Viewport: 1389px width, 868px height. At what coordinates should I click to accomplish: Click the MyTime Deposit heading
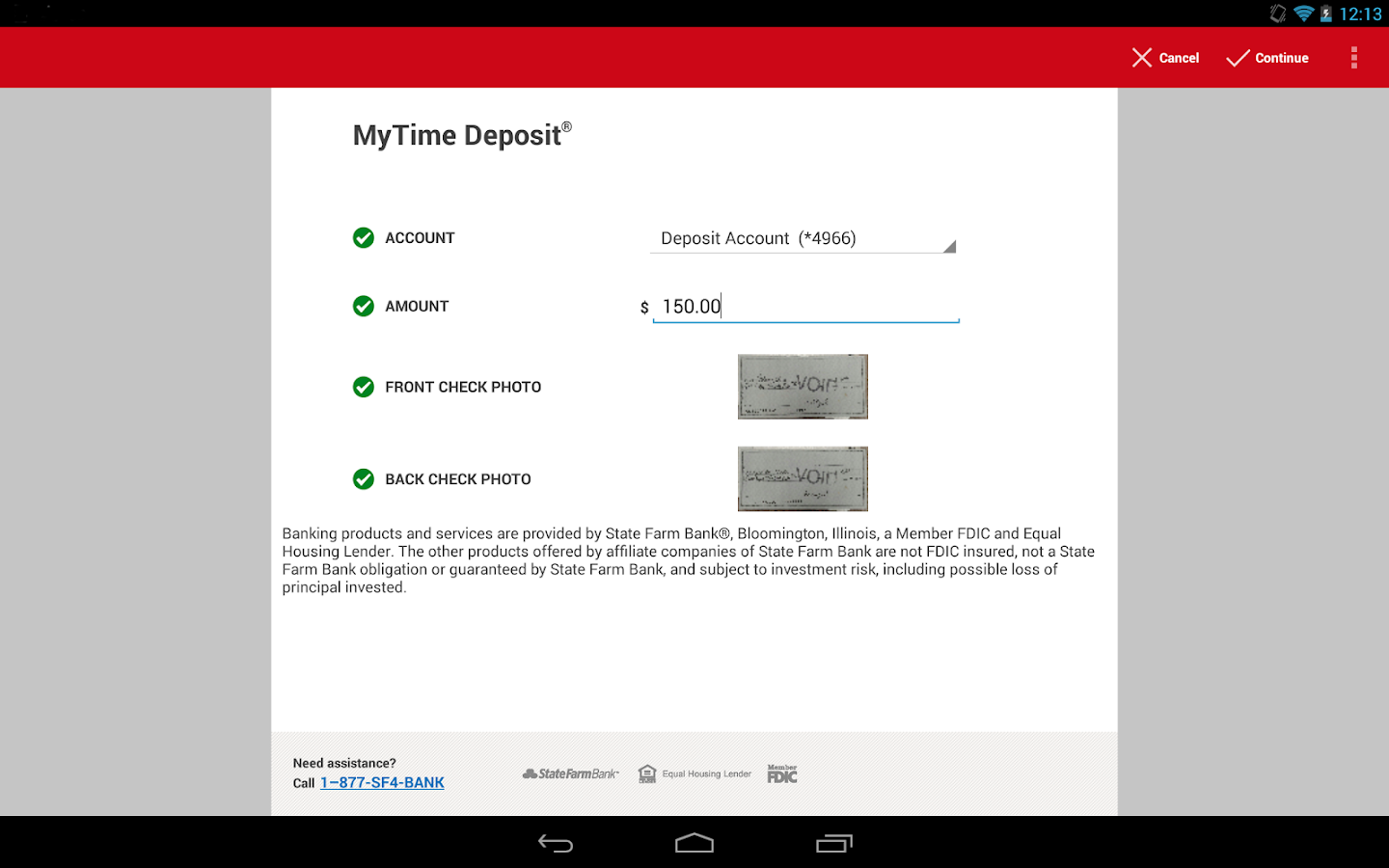[x=462, y=134]
